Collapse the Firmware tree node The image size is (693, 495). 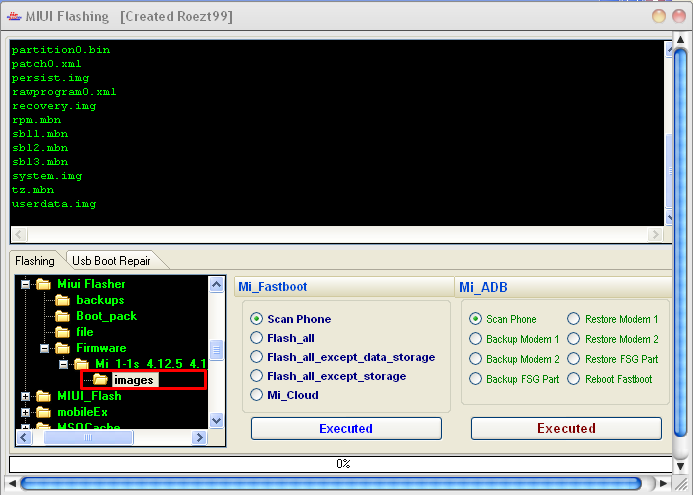pos(45,349)
